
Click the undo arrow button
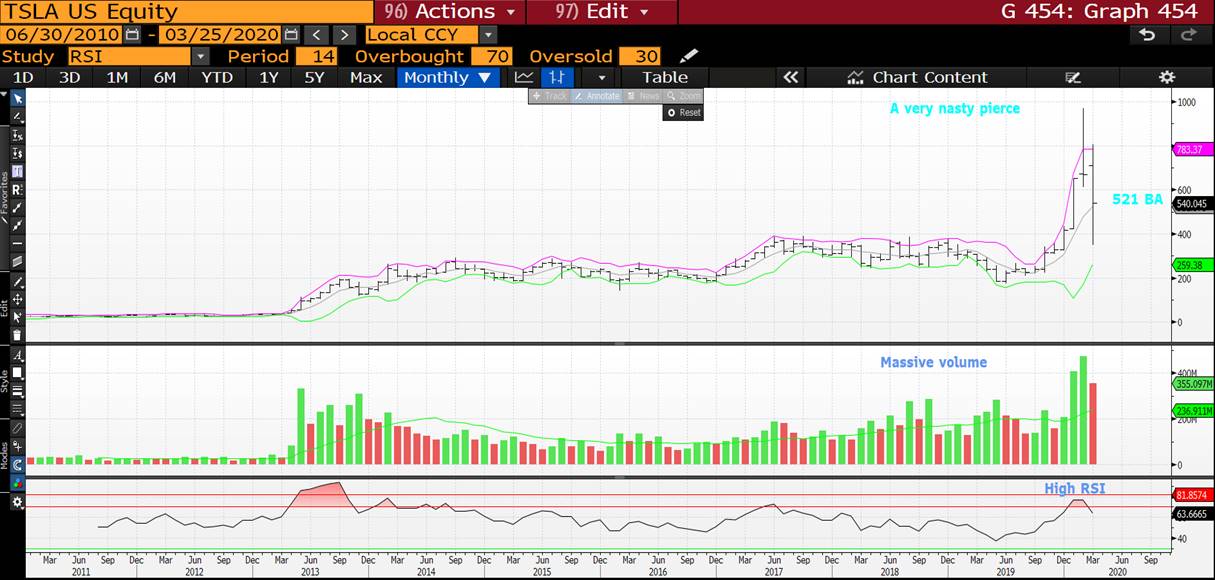1147,35
